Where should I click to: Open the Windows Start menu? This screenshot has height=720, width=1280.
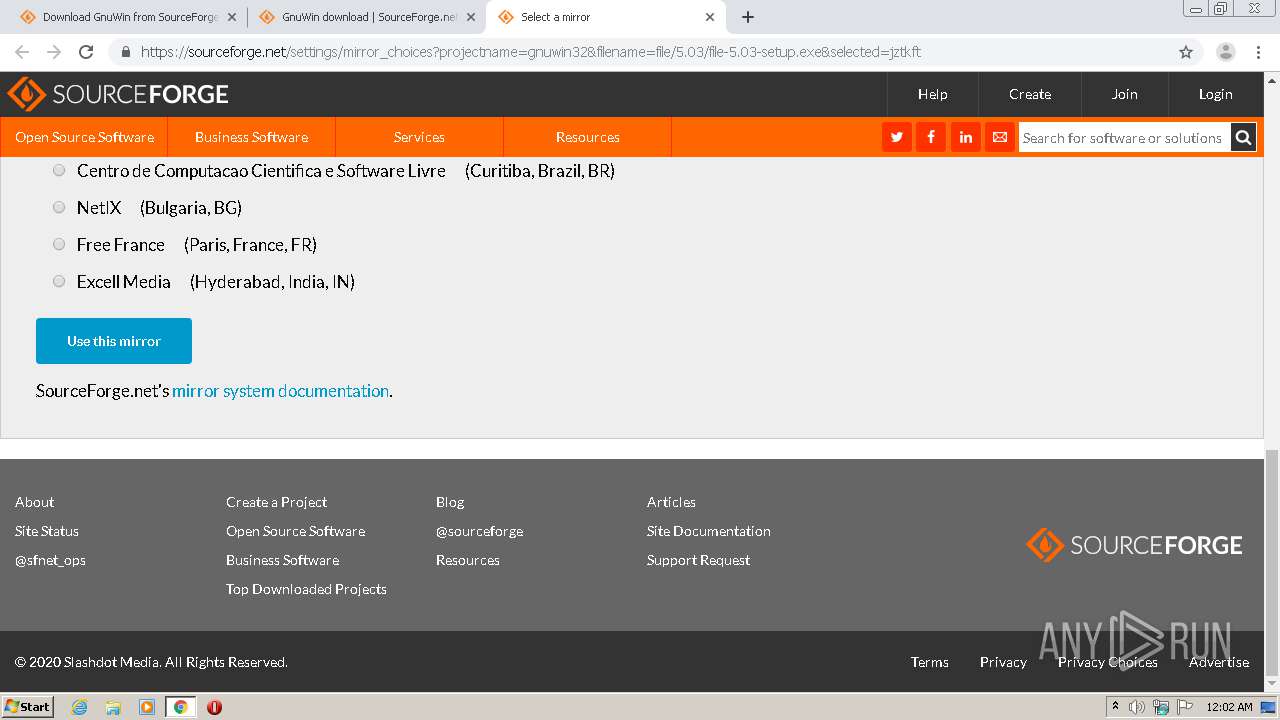click(x=27, y=707)
